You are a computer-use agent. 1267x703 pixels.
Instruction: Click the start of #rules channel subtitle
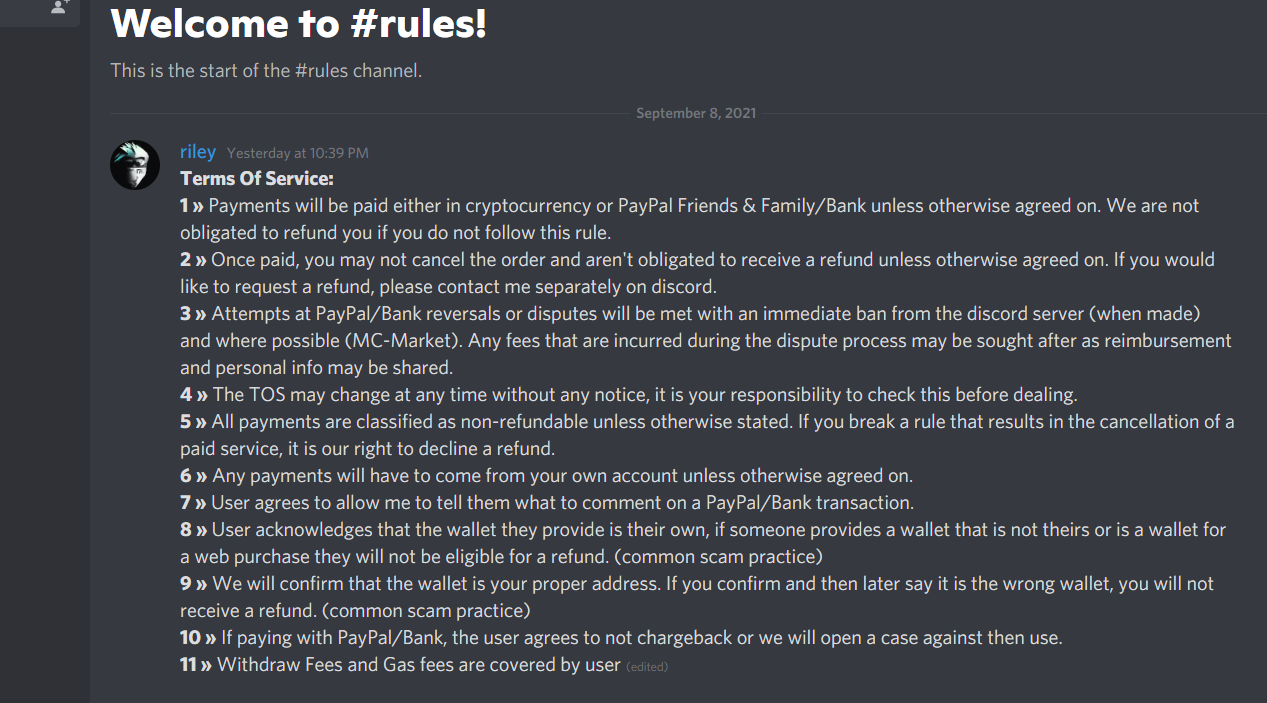tap(266, 70)
